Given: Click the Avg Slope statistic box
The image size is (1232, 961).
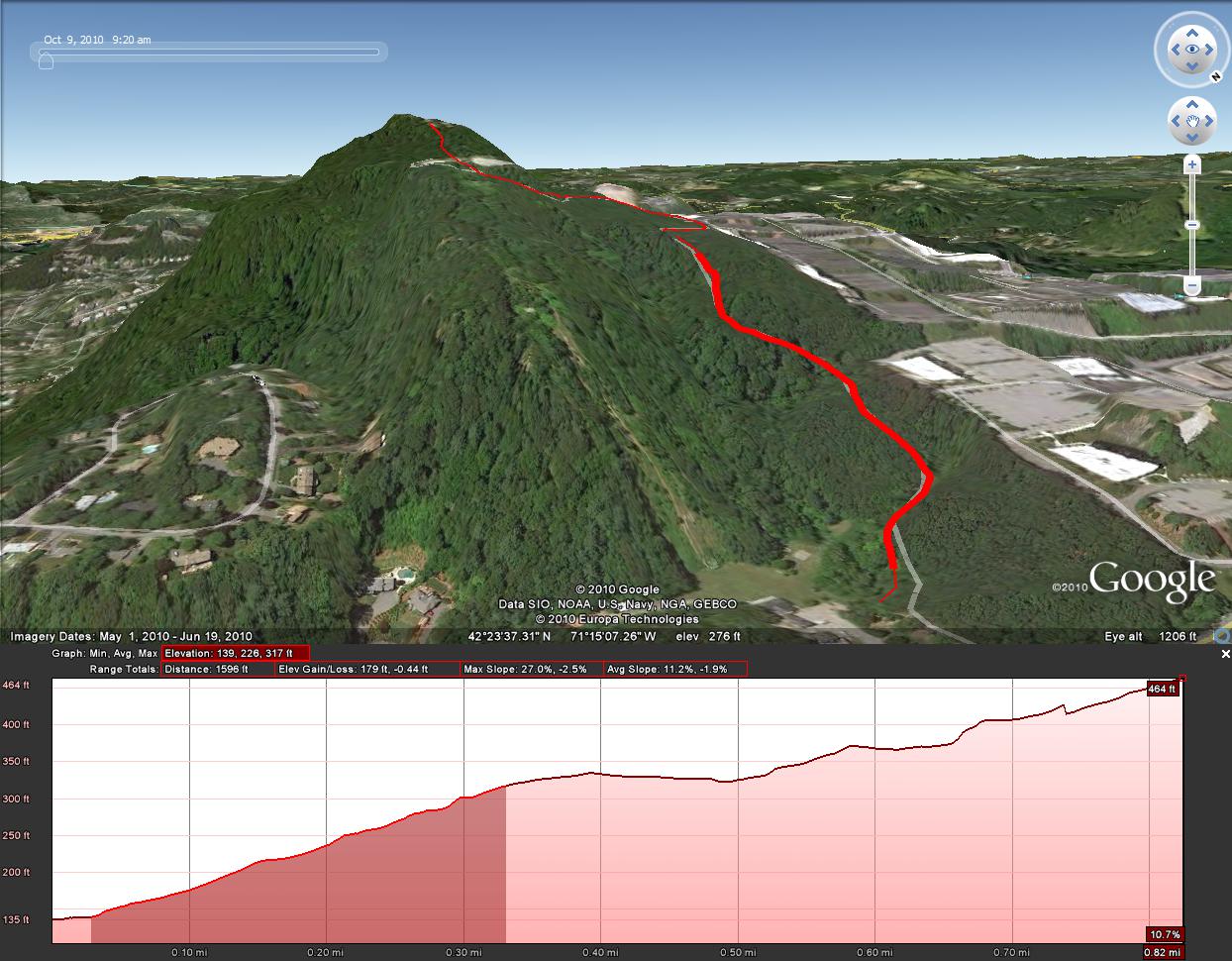Looking at the screenshot, I should [x=674, y=670].
